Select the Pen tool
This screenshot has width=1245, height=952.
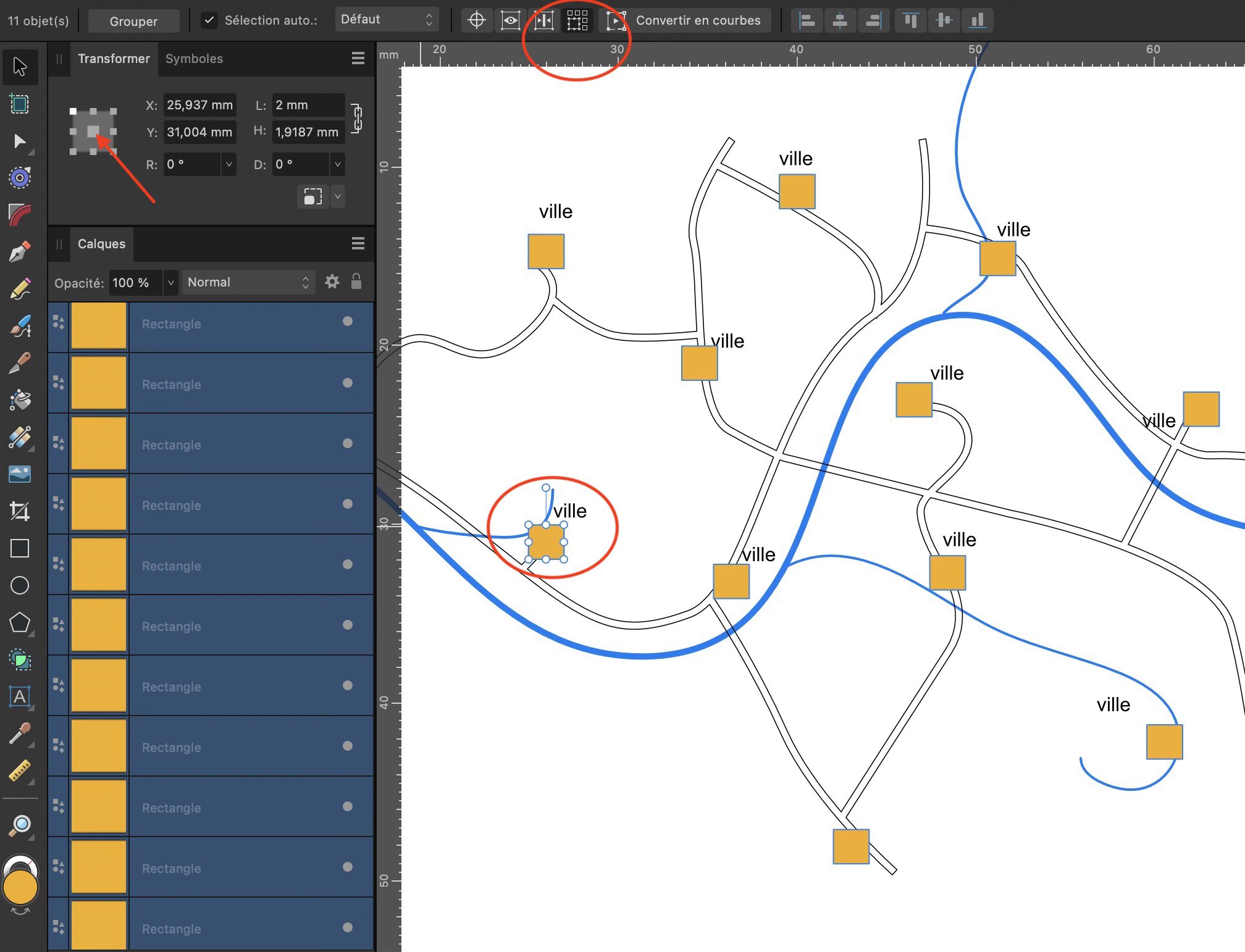click(x=20, y=252)
